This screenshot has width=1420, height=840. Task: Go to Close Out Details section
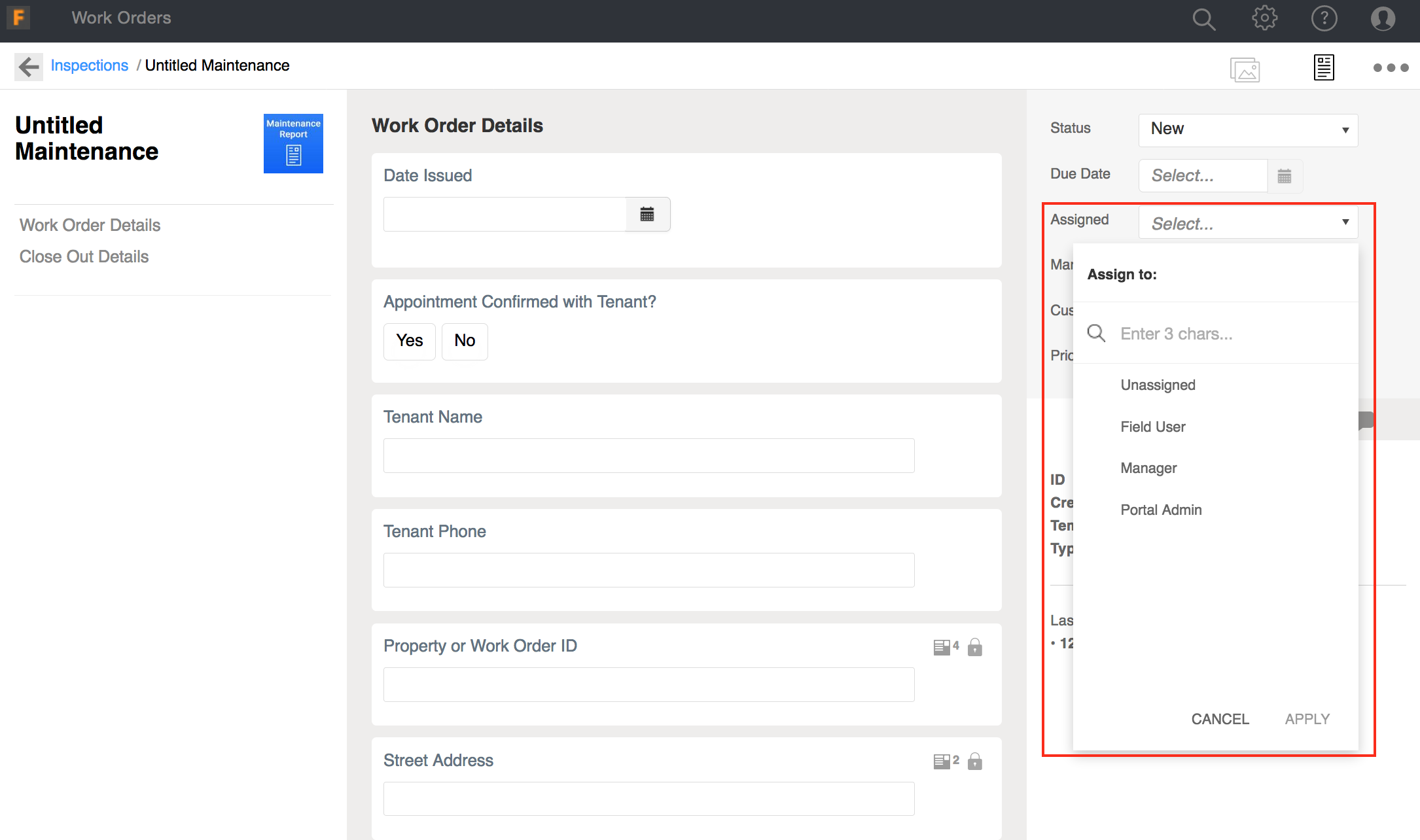[84, 256]
